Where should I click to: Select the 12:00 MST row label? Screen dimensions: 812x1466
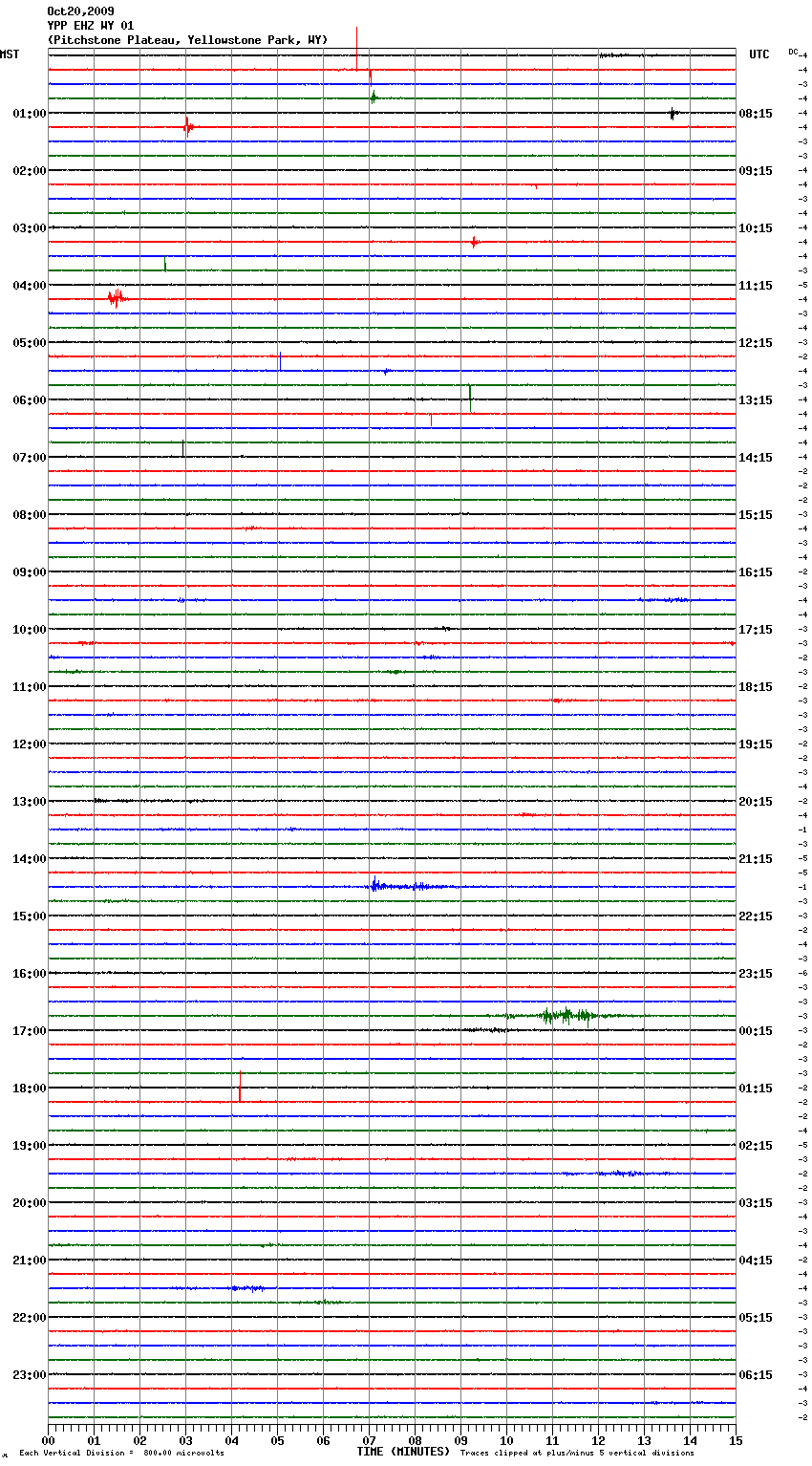(x=30, y=744)
